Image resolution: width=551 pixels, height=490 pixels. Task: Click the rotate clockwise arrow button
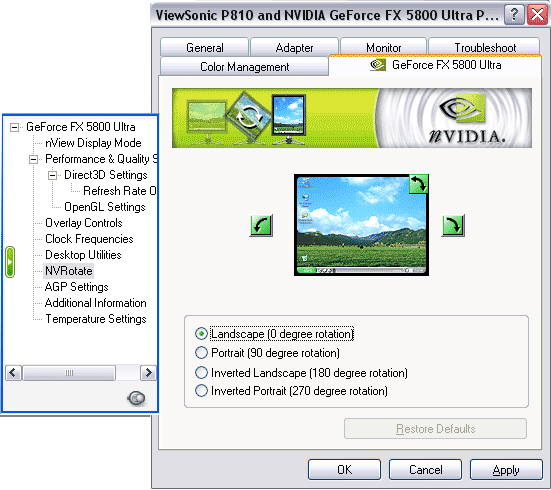pos(453,225)
